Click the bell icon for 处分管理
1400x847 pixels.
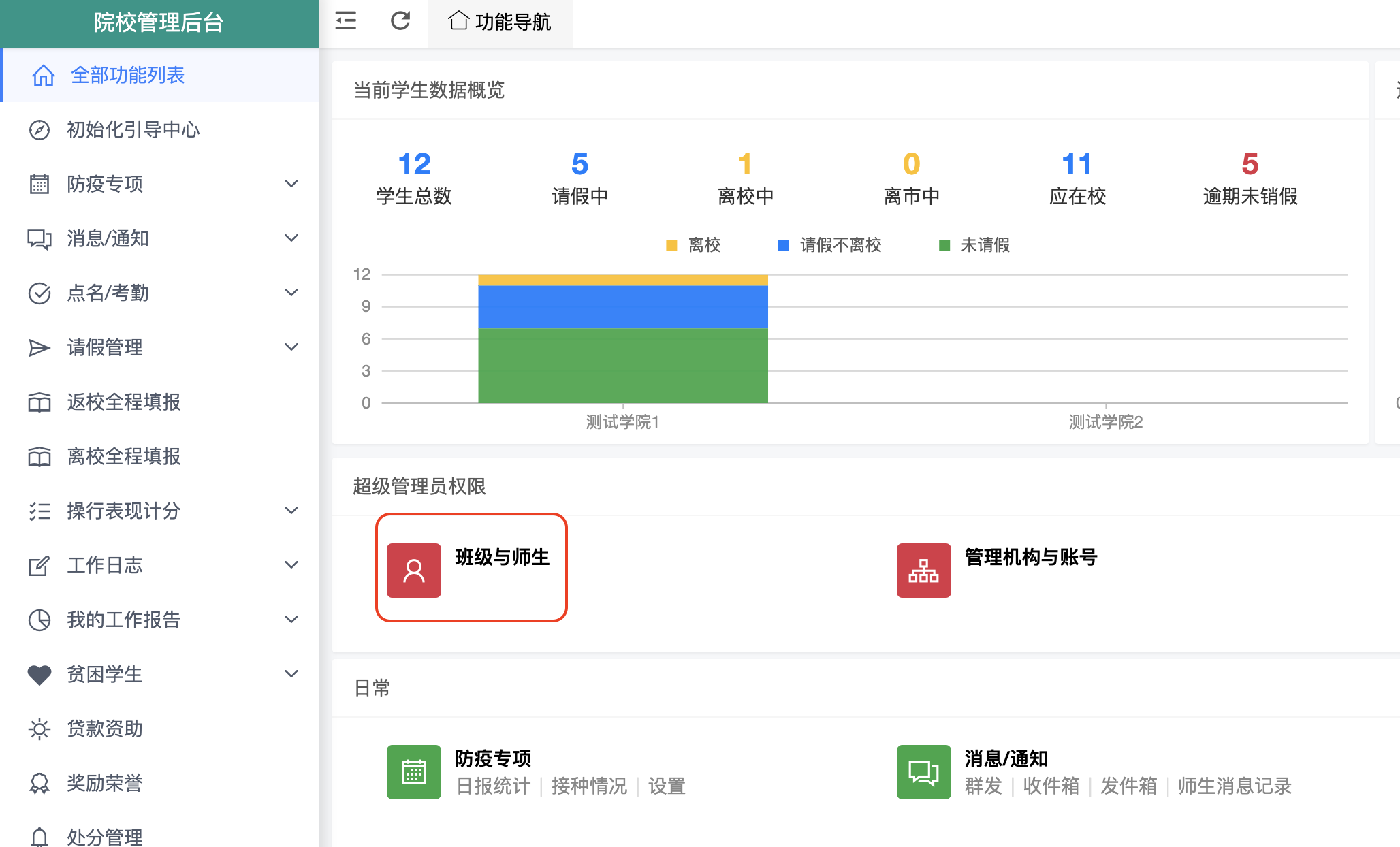click(x=39, y=837)
